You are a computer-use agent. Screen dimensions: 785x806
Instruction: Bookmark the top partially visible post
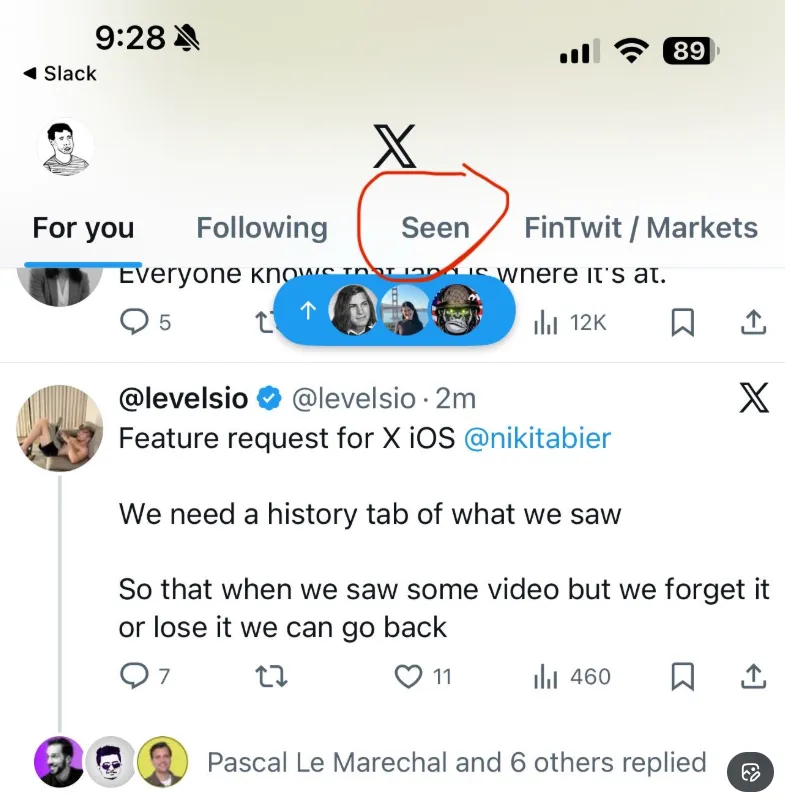tap(682, 322)
